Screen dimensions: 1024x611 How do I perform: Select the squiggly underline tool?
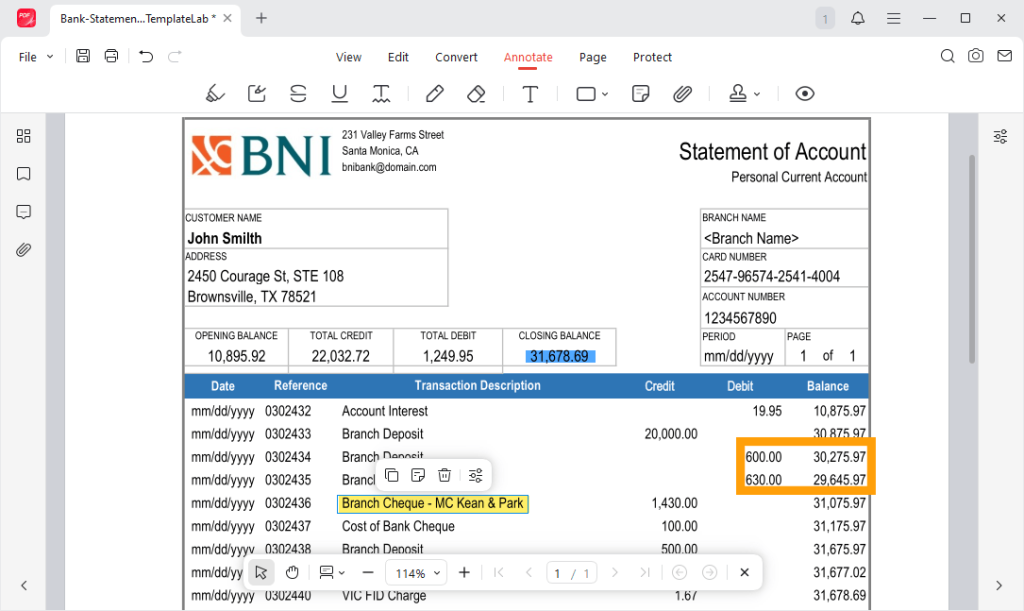coord(381,94)
